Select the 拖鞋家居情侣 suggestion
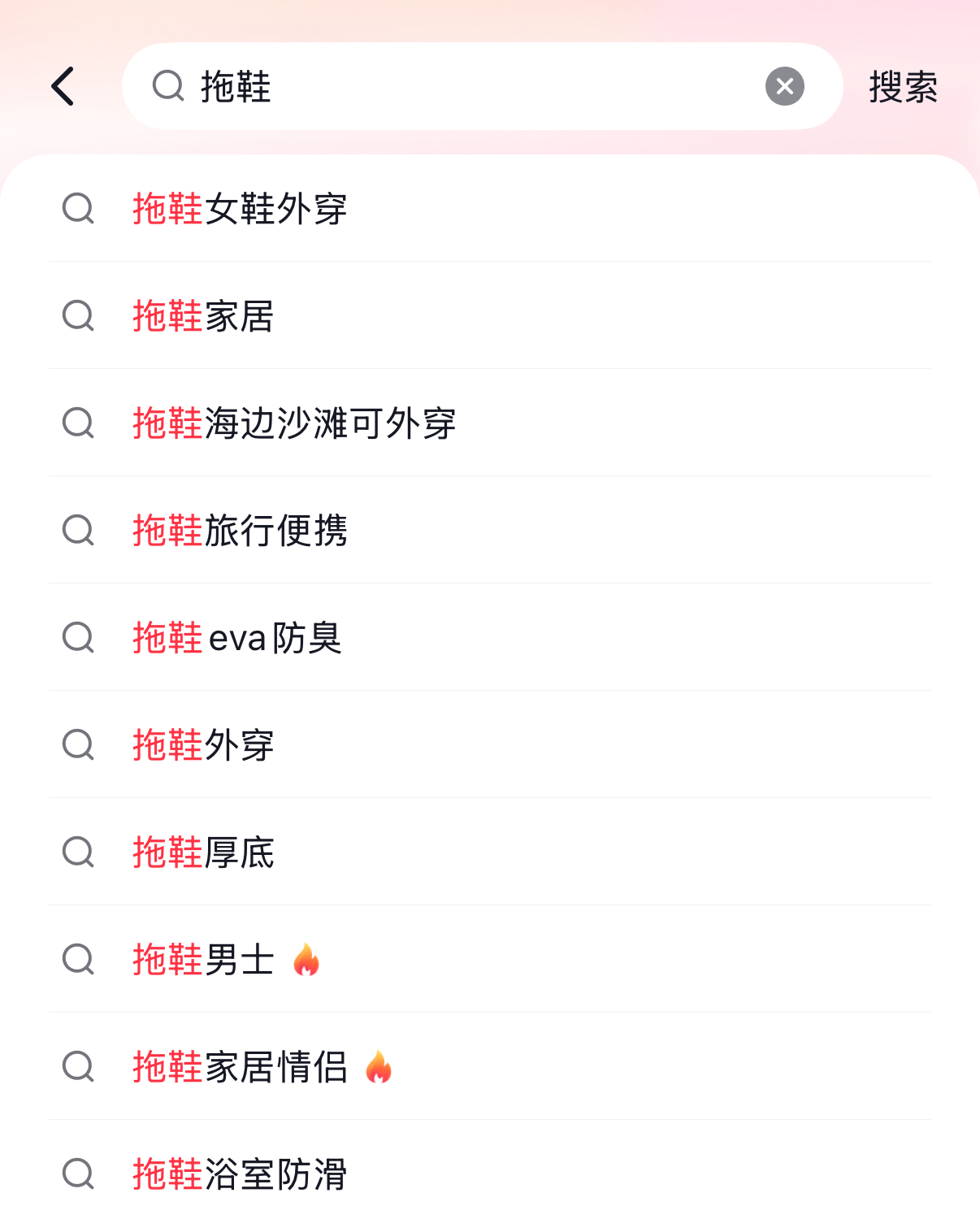 [490, 1066]
